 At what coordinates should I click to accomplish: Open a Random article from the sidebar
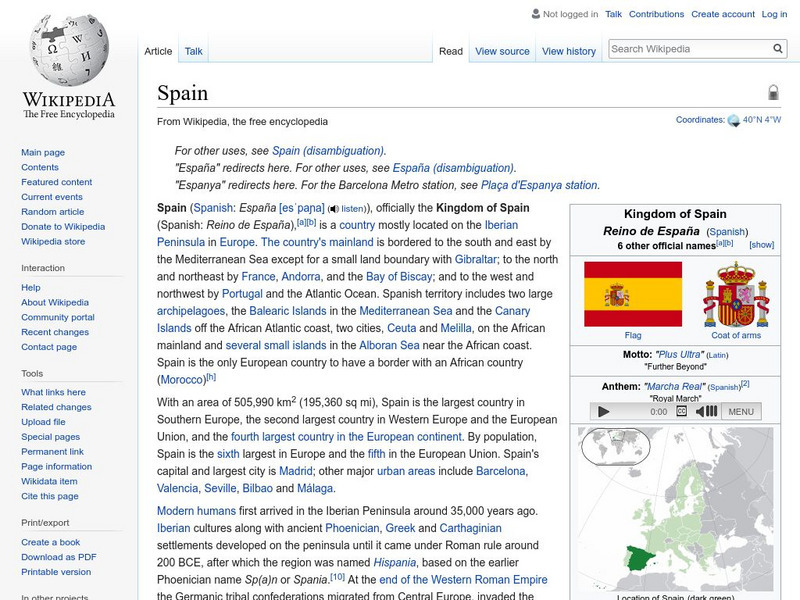(52, 212)
